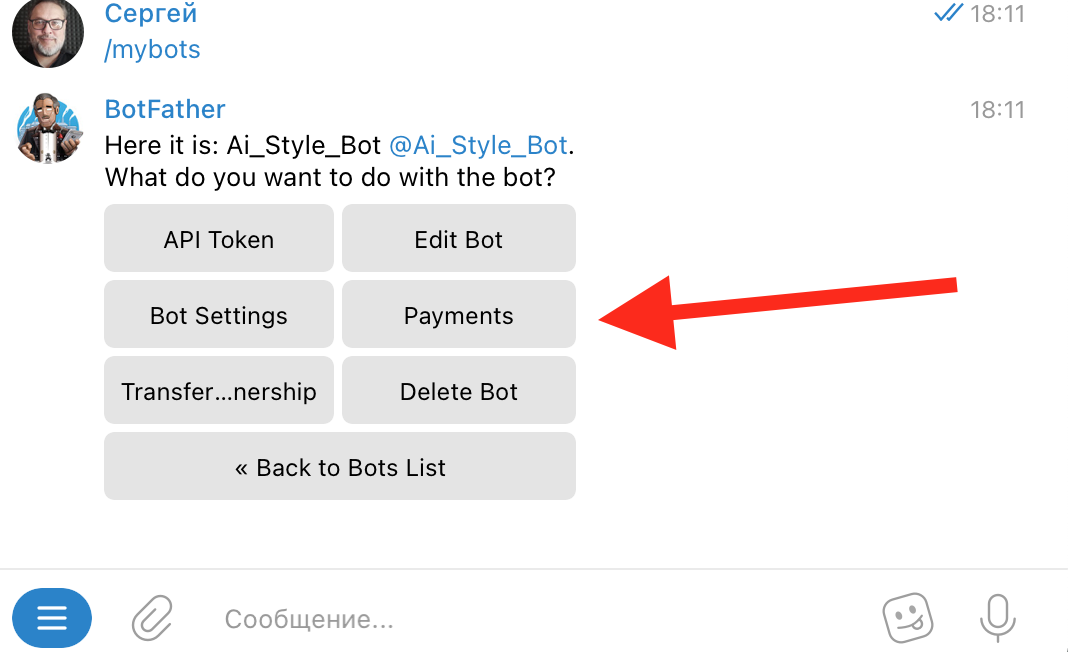
Task: Click the double check mark read receipt
Action: 948,14
